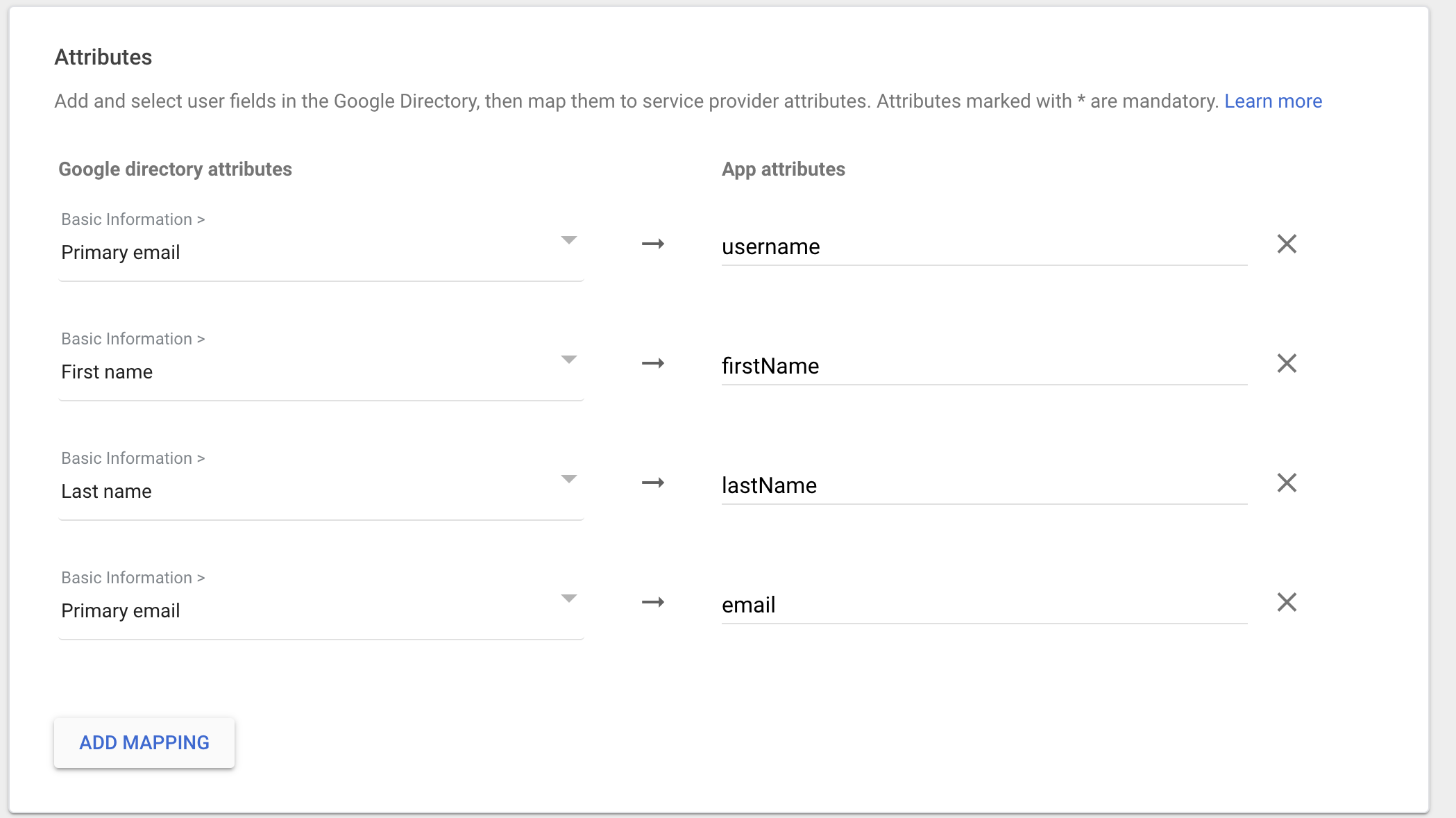Click the arrow icon beside firstName
The width and height of the screenshot is (1456, 818).
652,363
